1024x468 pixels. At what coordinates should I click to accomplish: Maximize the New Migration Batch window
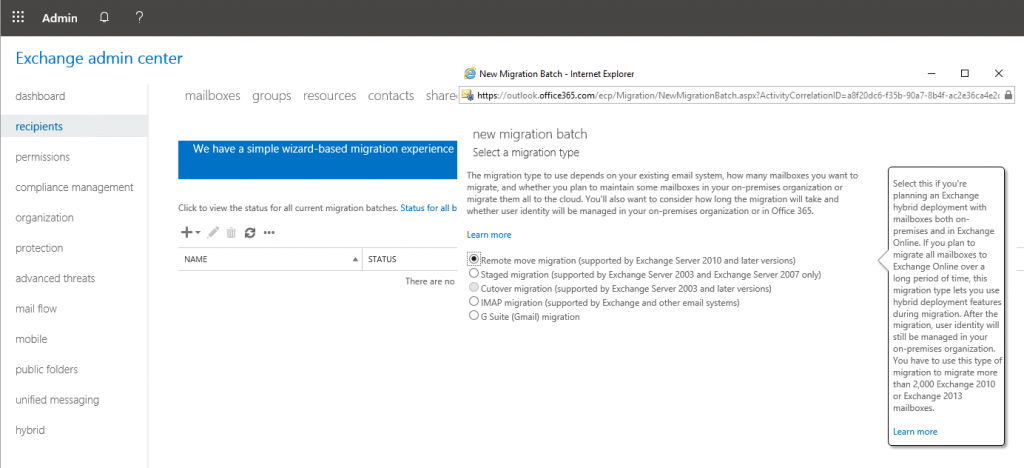tap(965, 73)
